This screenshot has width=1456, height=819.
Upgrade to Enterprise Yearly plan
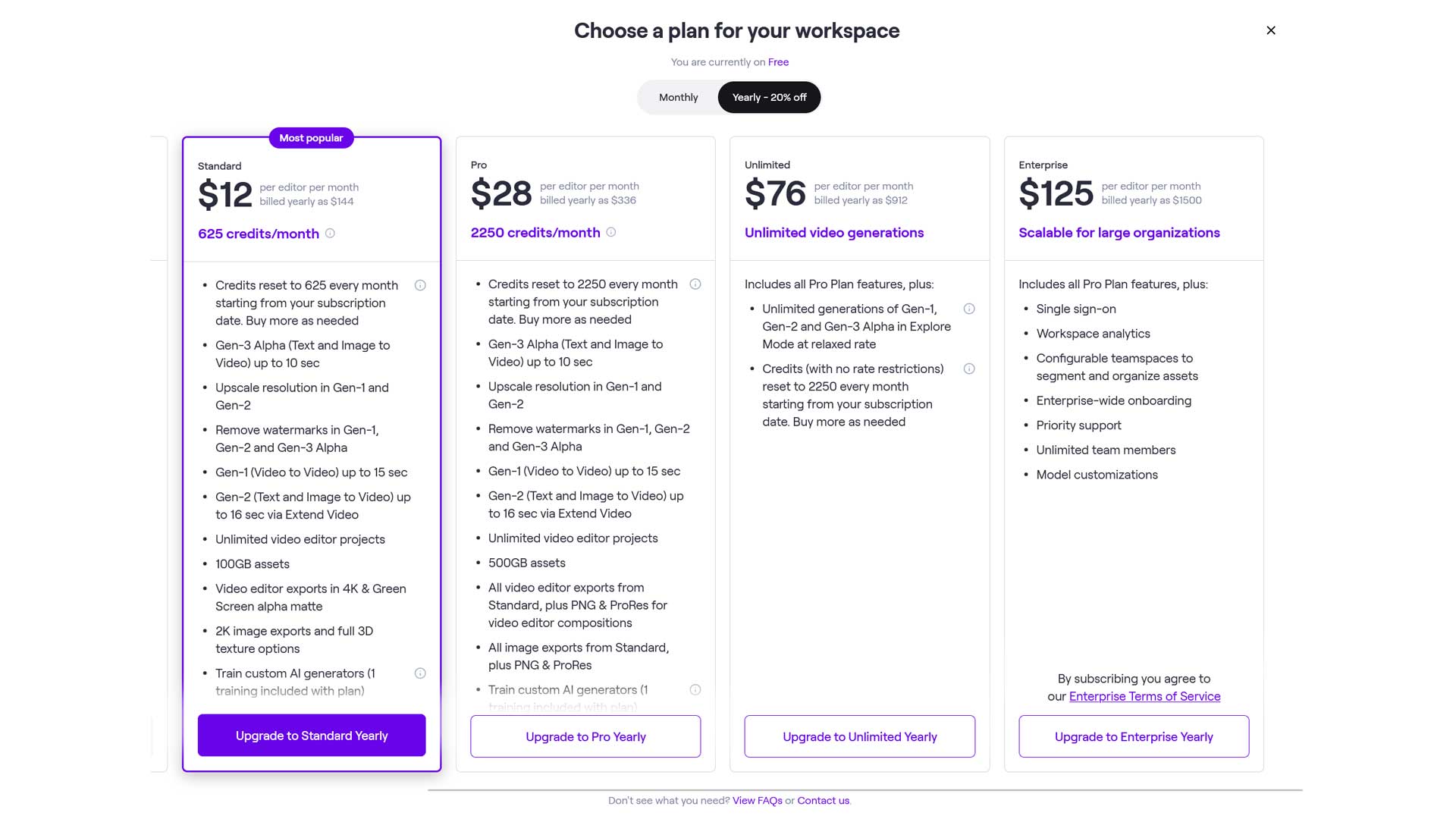tap(1134, 736)
